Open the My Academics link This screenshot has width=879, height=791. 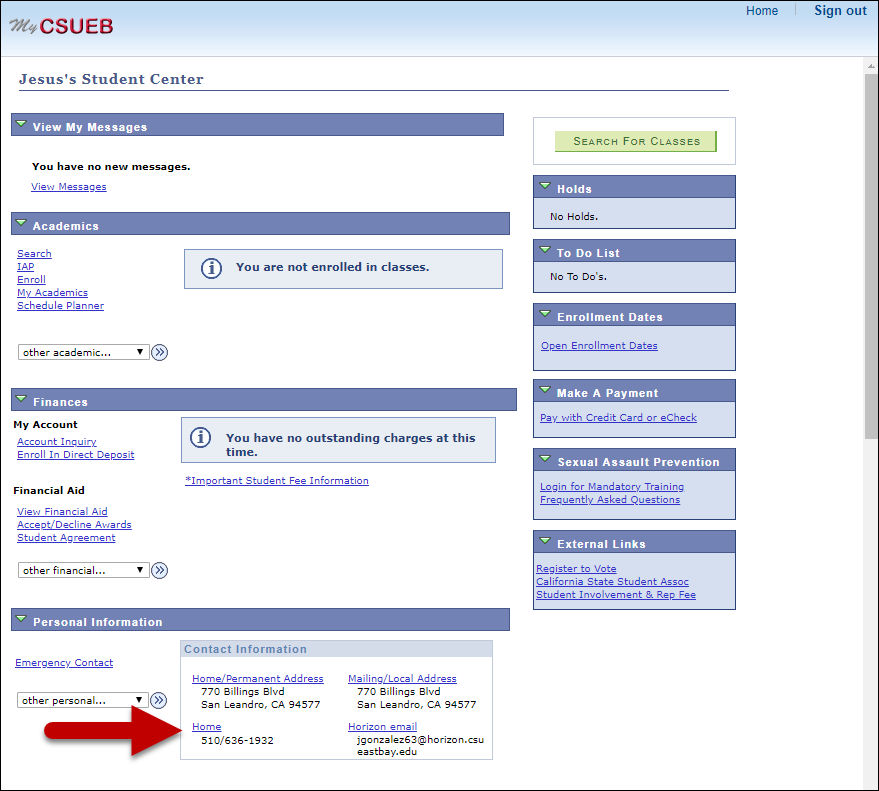click(x=53, y=293)
